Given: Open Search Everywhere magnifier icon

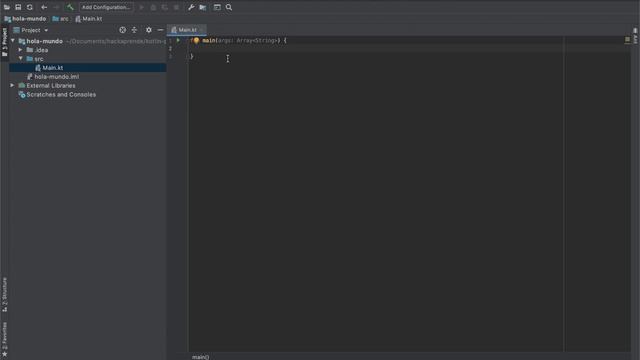Looking at the screenshot, I should click(x=229, y=7).
